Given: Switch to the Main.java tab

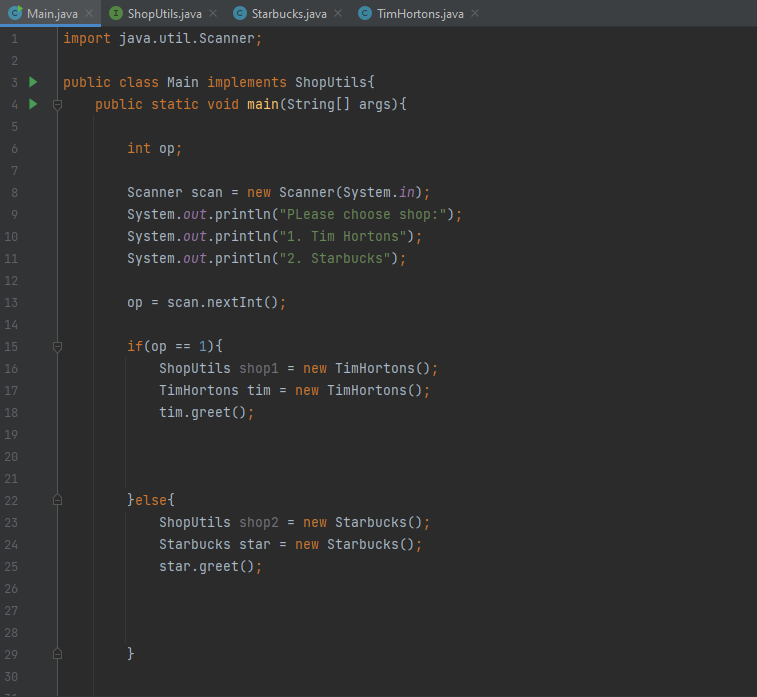Looking at the screenshot, I should tap(50, 14).
